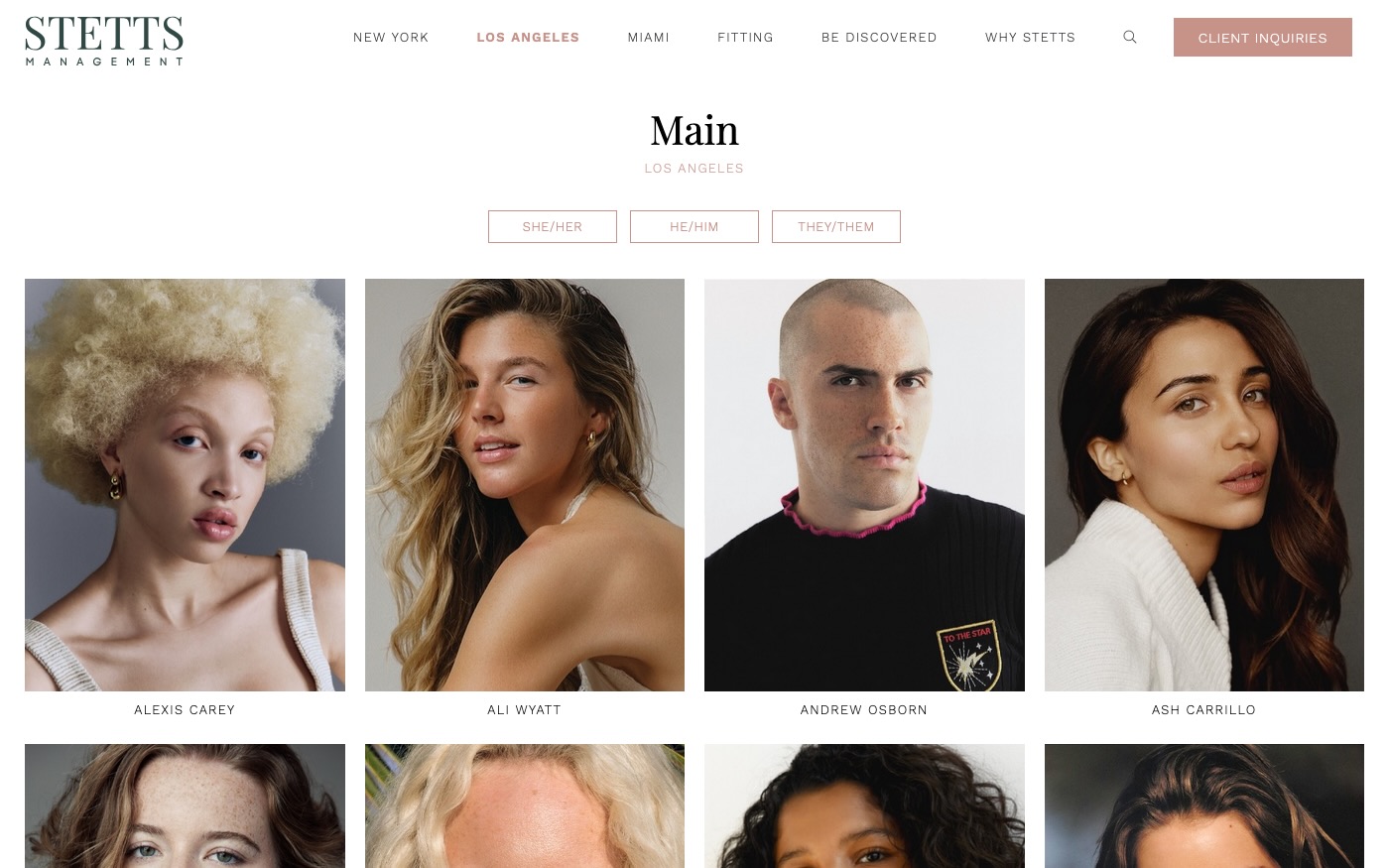The height and width of the screenshot is (868, 1389).
Task: Click the Ash Carrillo name link
Action: pos(1204,709)
